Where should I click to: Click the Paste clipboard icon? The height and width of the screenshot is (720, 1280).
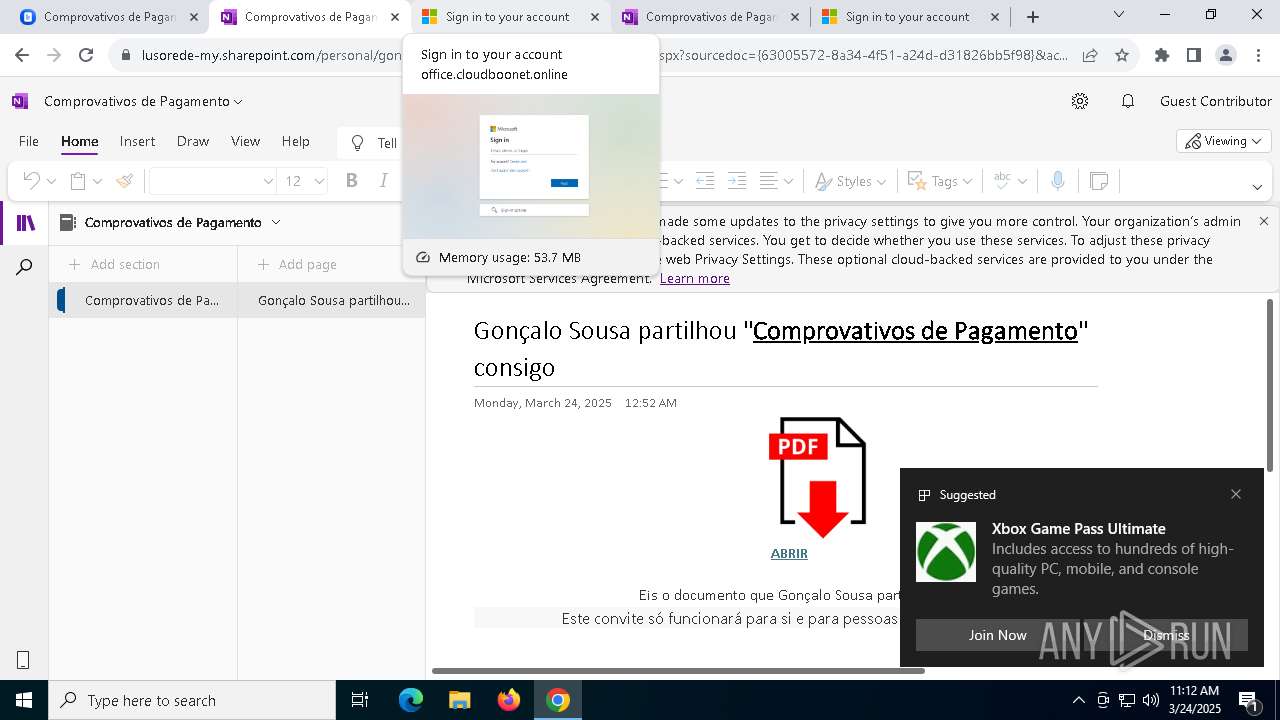coord(78,181)
